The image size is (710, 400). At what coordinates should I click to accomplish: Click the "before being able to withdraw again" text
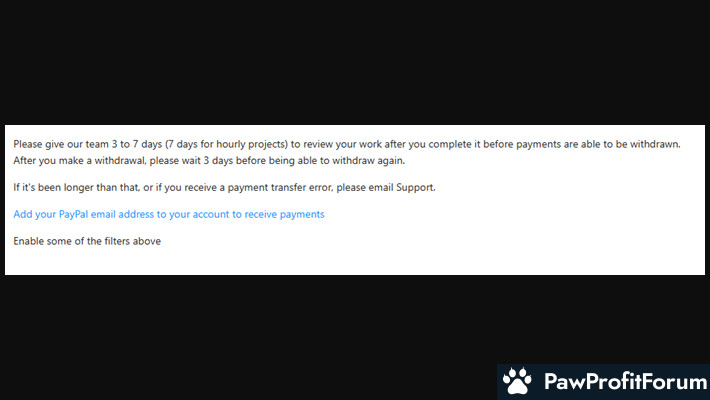(320, 160)
